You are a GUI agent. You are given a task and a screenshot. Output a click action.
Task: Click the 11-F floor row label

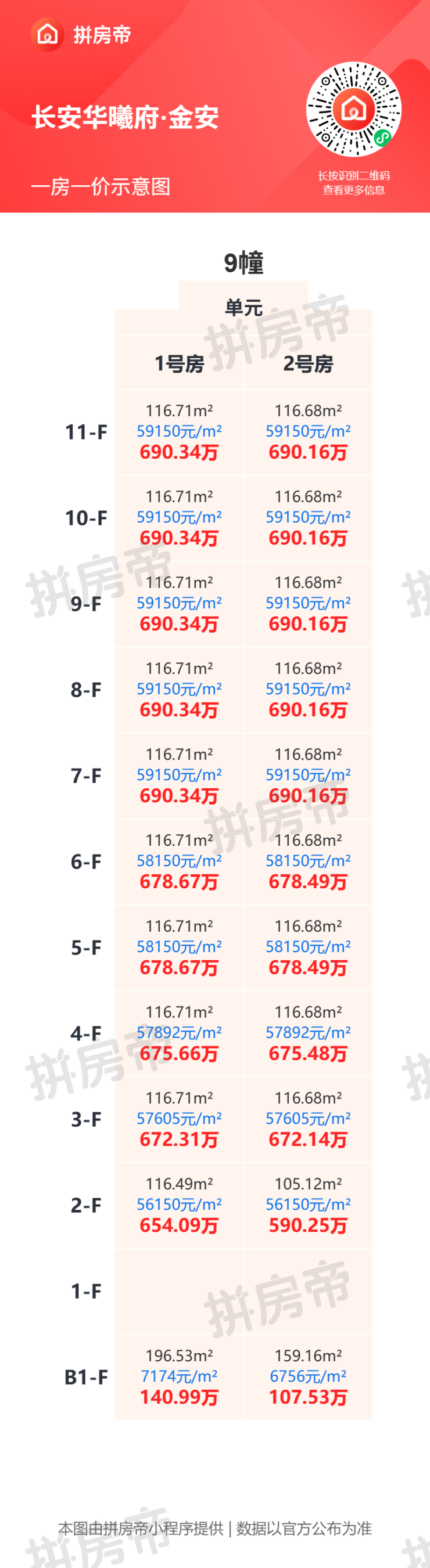86,432
